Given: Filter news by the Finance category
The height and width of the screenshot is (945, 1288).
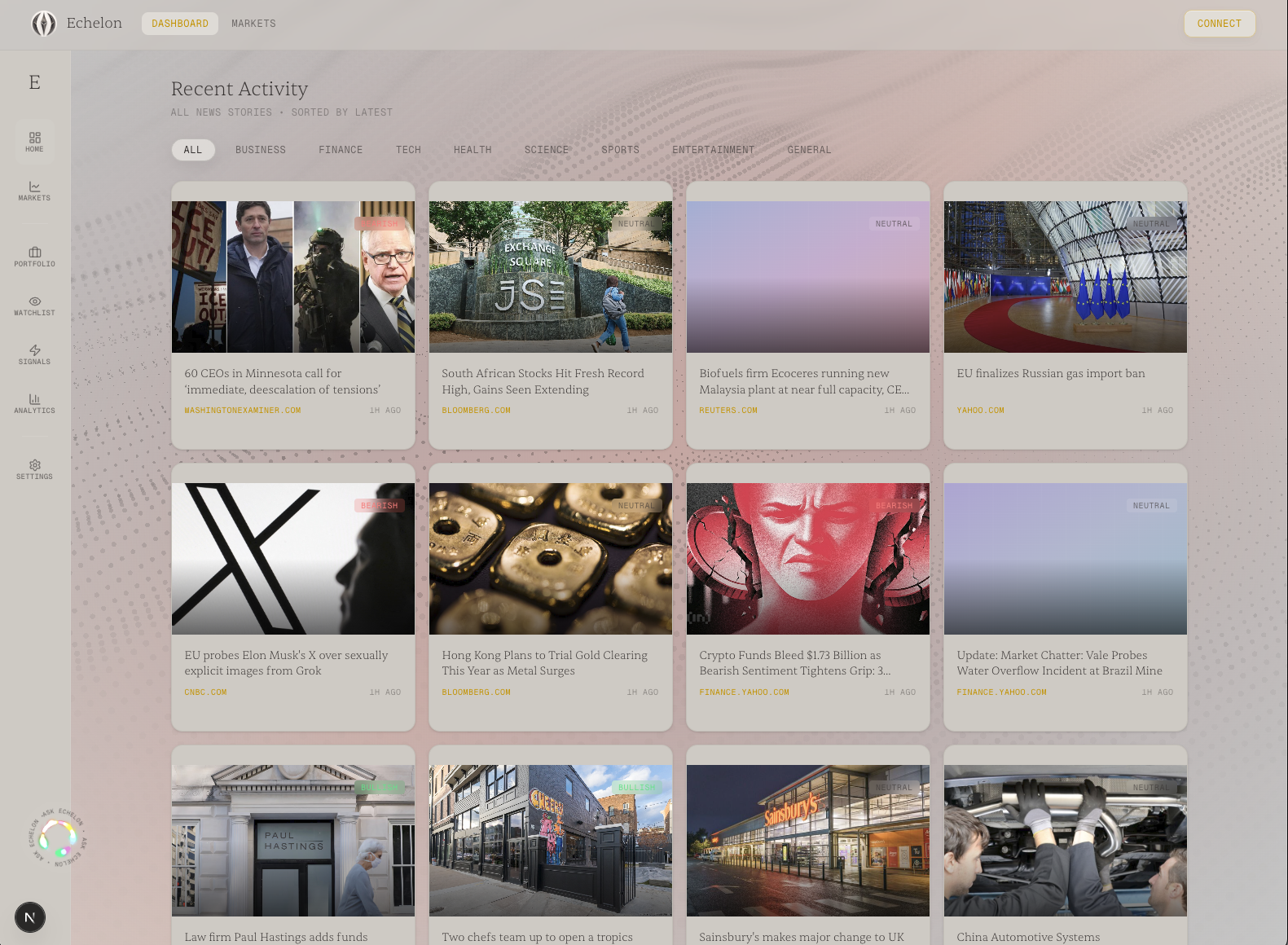Looking at the screenshot, I should [x=341, y=150].
